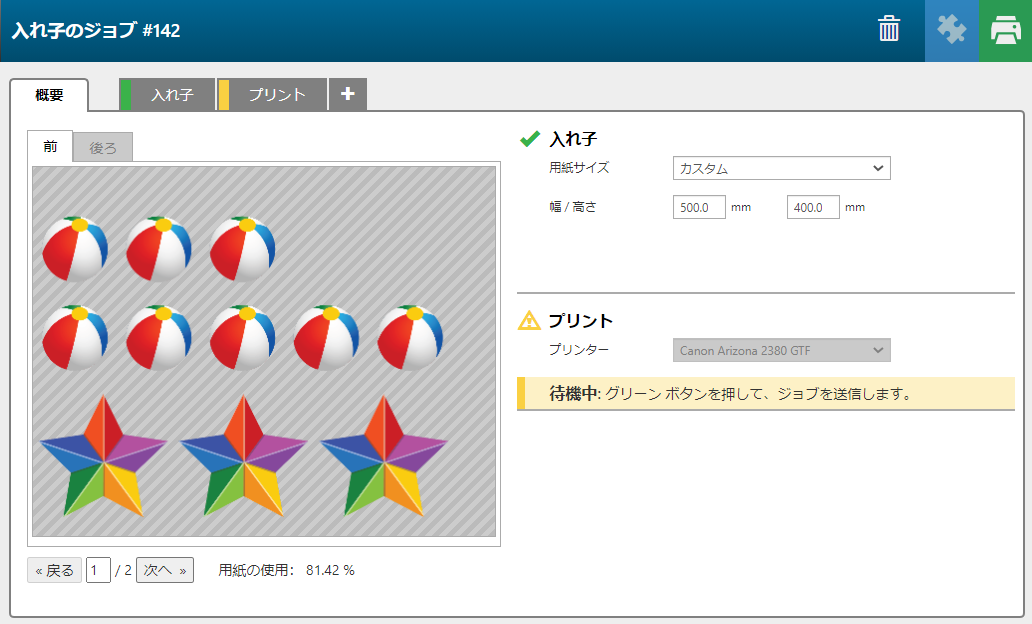Click the « 戻る previous page button

(x=54, y=571)
